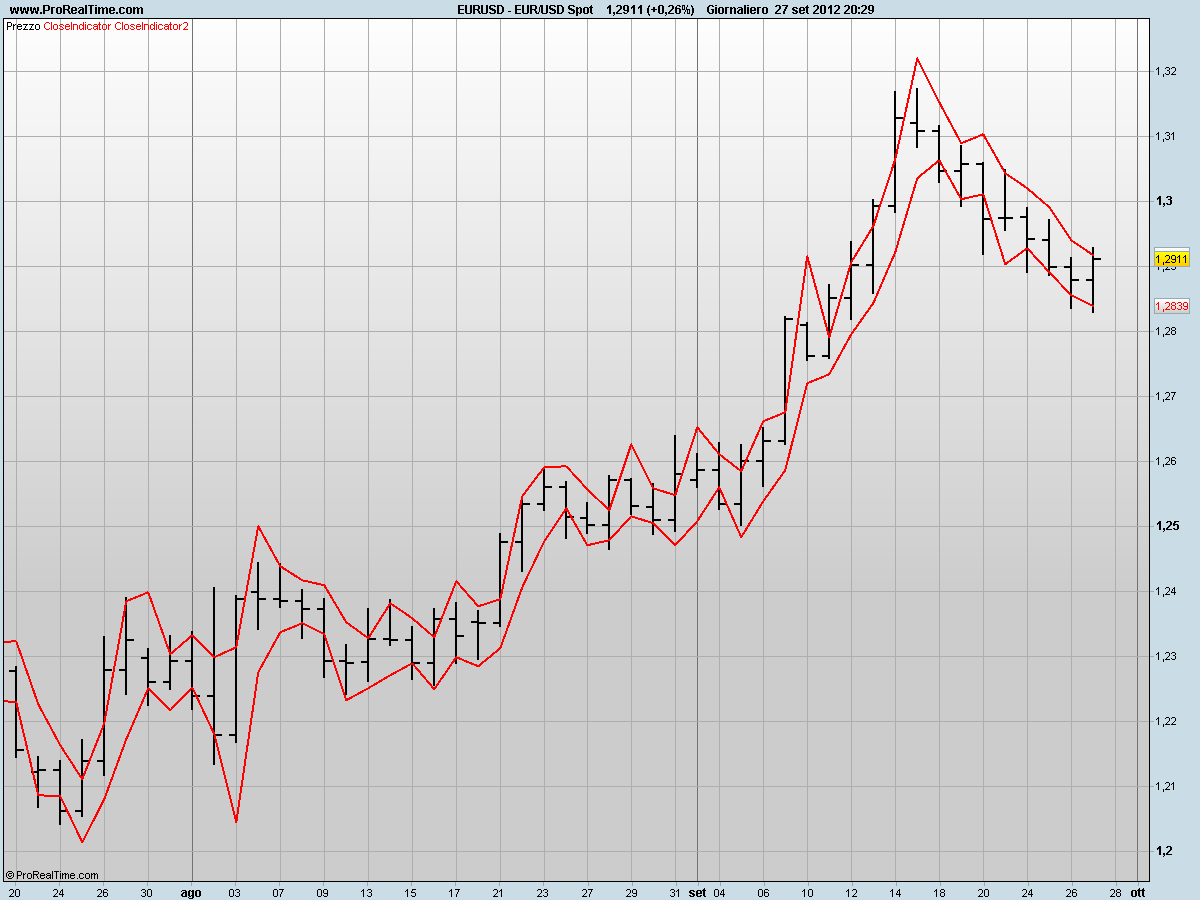This screenshot has width=1200, height=900.
Task: Click the 1,32 price axis label
Action: click(1165, 71)
